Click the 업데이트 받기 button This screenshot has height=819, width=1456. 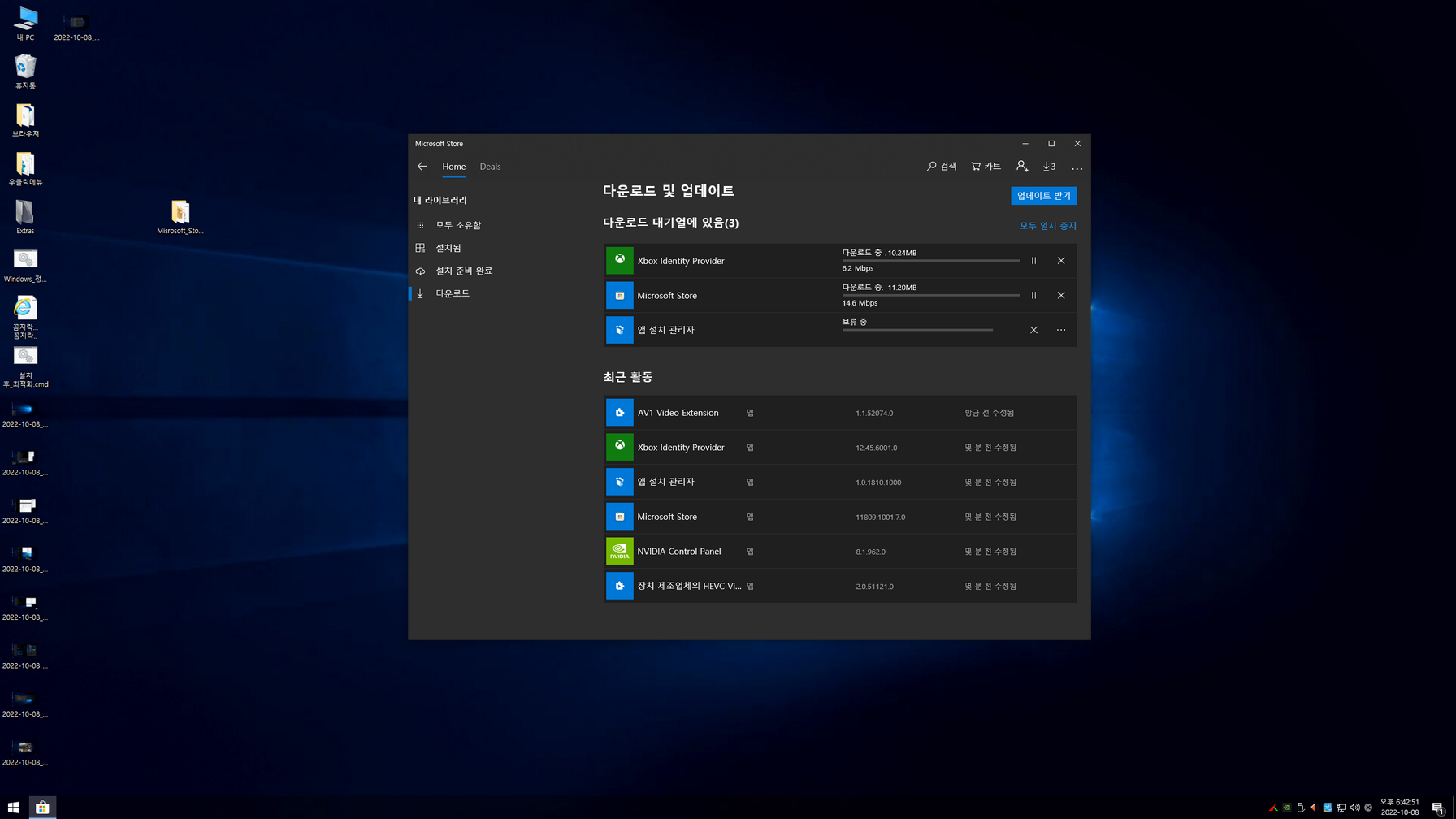point(1044,196)
